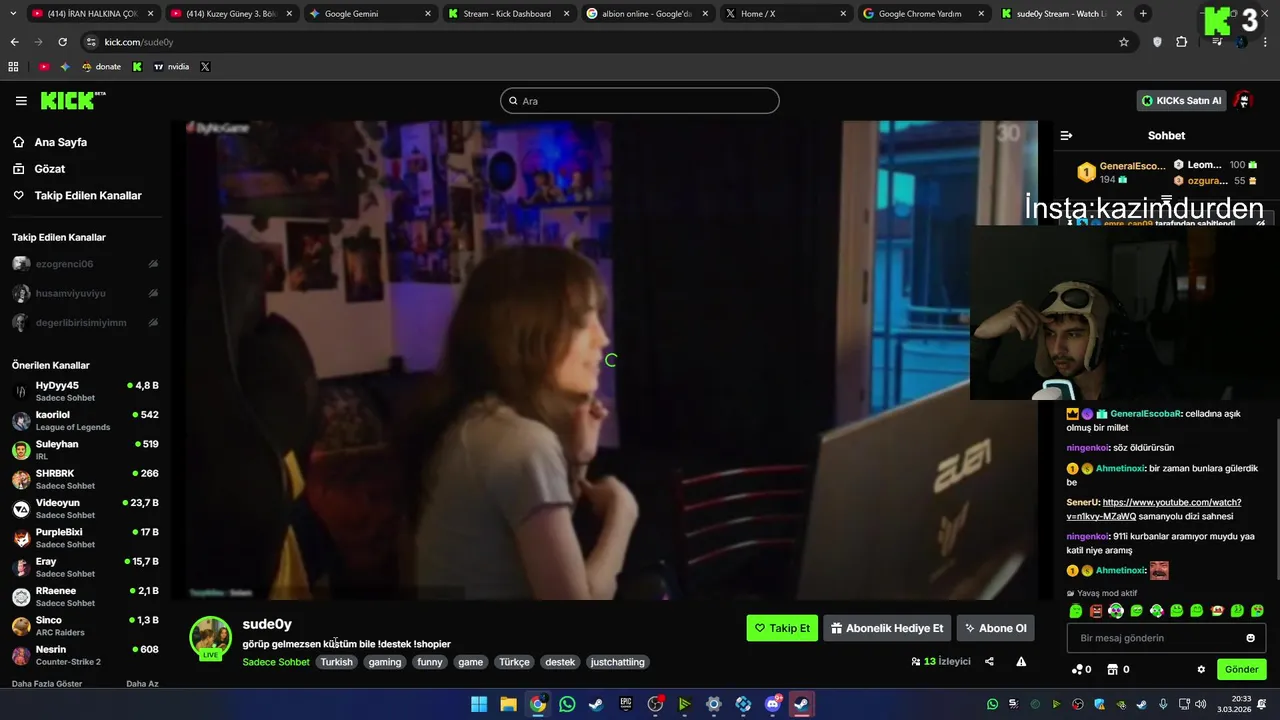This screenshot has width=1280, height=720.
Task: Expand more recommended channels with Daha Fazla Göster
Action: (x=47, y=684)
